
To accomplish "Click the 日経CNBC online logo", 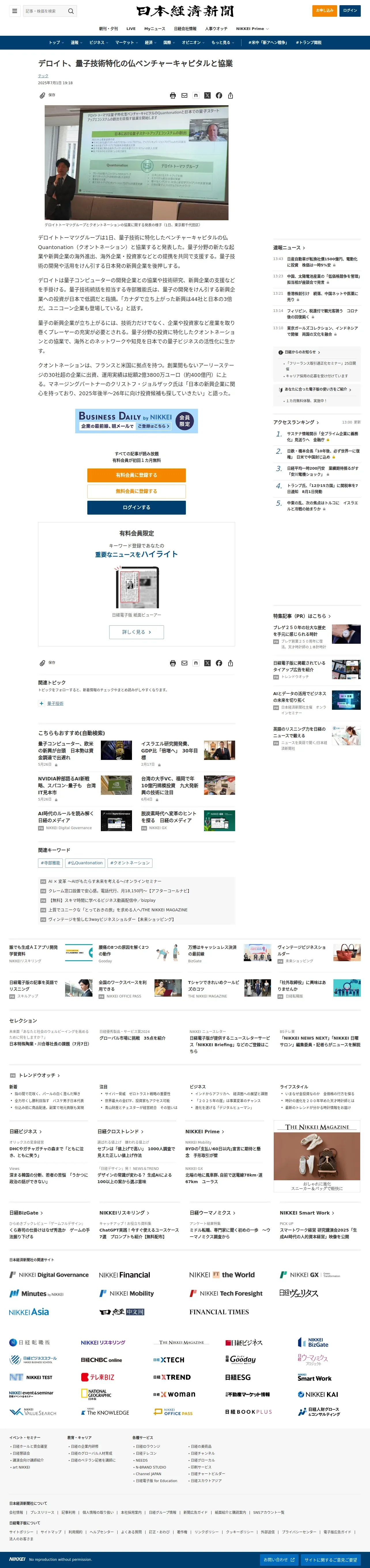I will pos(101,1360).
